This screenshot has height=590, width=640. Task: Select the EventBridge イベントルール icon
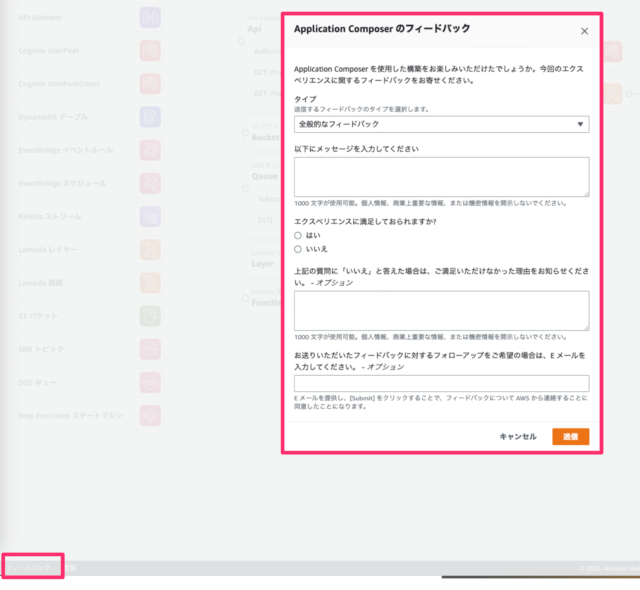150,150
